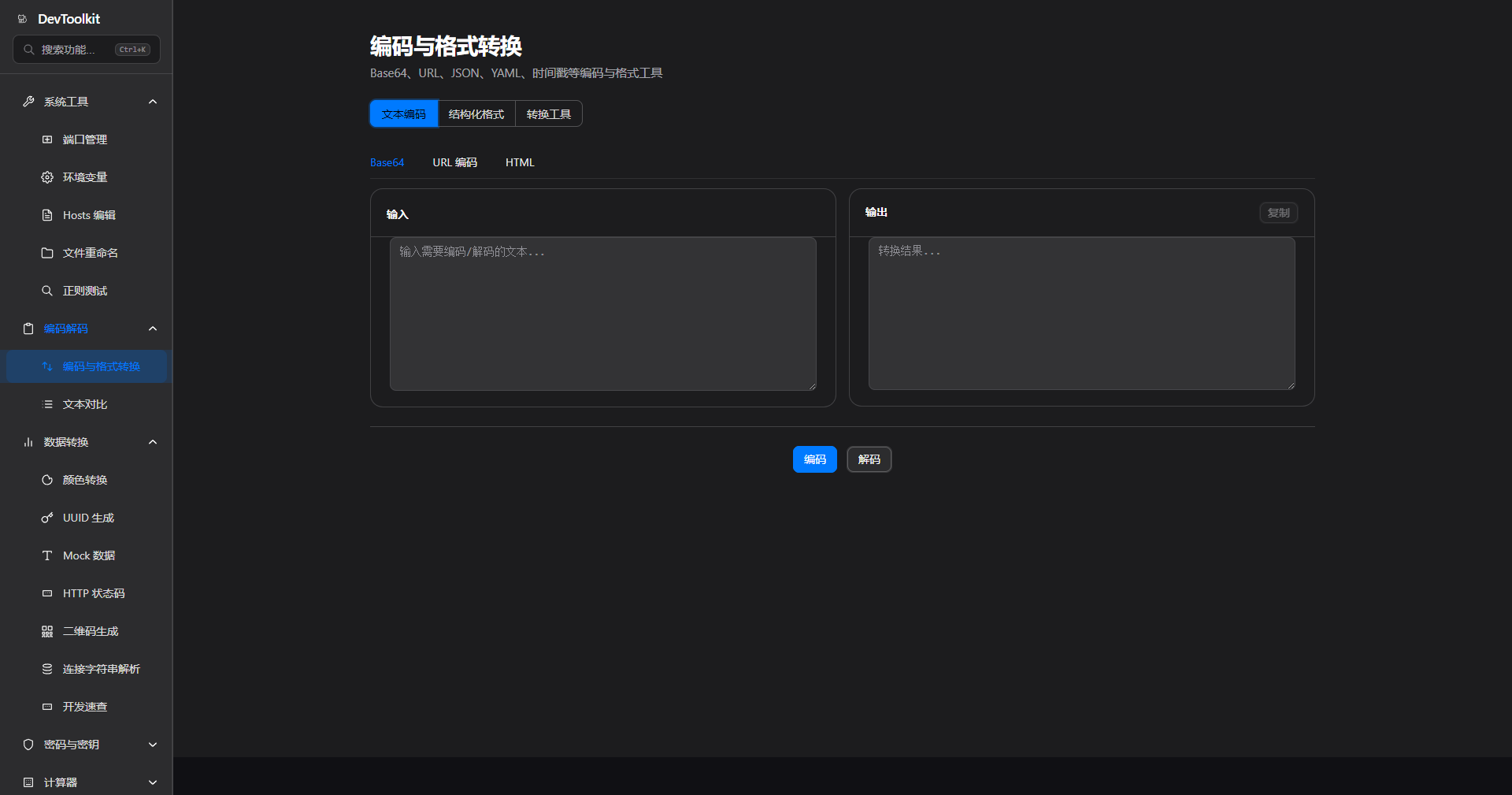Image resolution: width=1512 pixels, height=795 pixels.
Task: Click the 环境变量 gear icon
Action: pyautogui.click(x=47, y=177)
